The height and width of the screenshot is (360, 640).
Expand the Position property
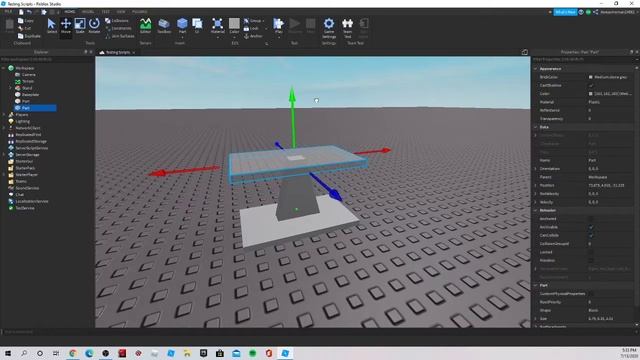(x=536, y=185)
